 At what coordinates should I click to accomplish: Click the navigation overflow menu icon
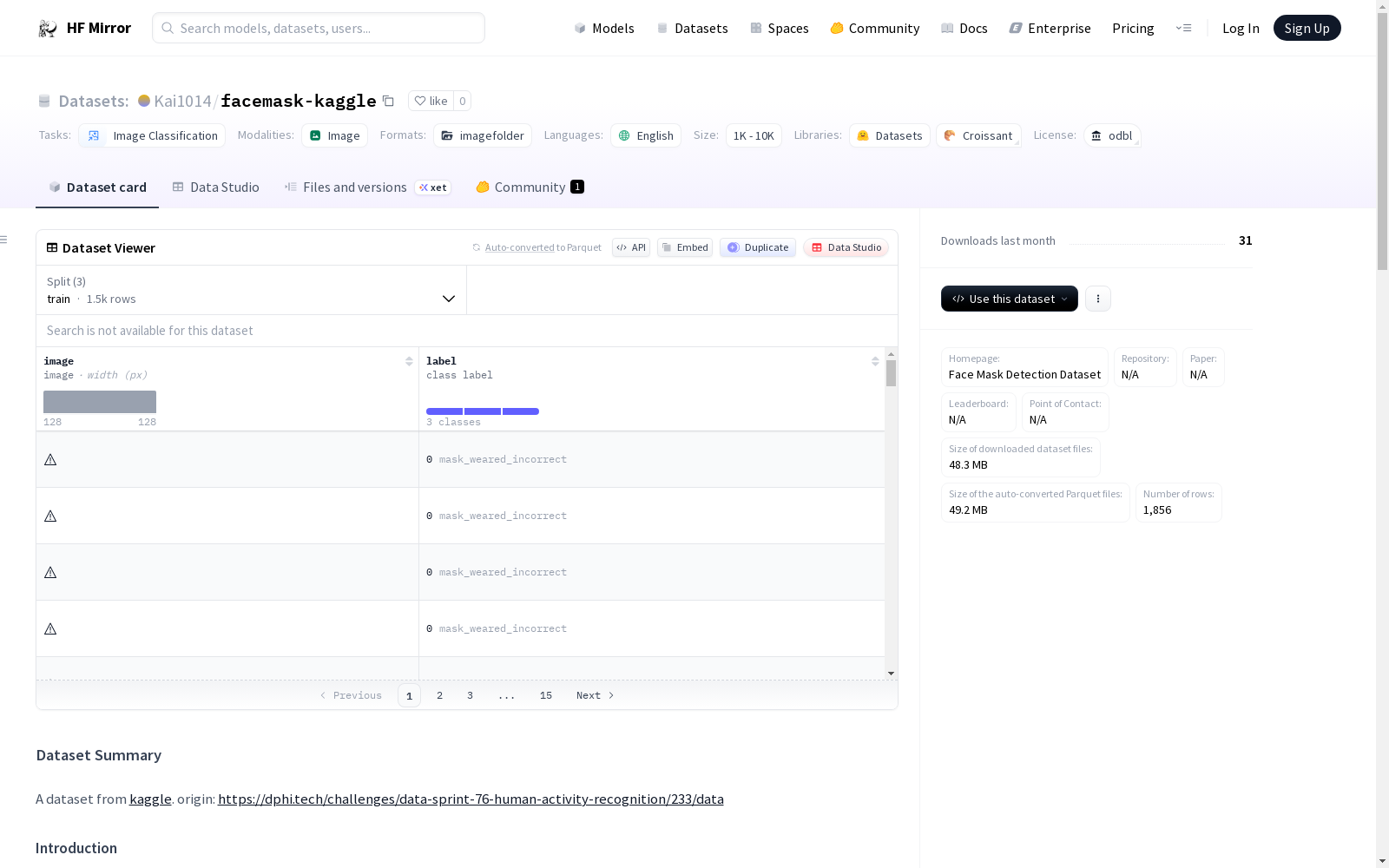pos(1183,28)
